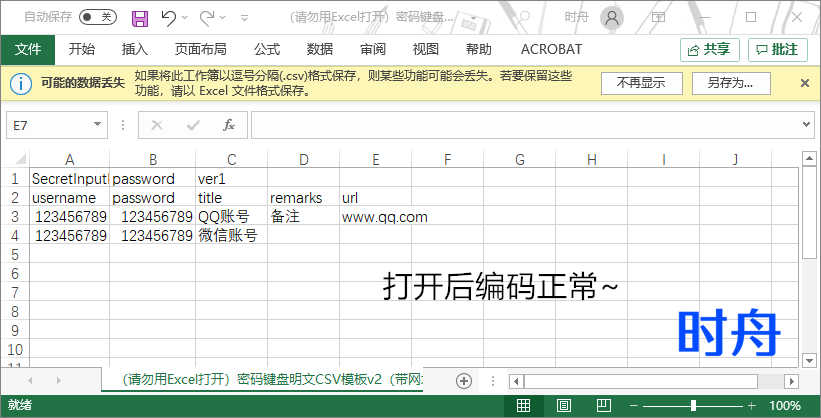
Task: Click the info icon in warning bar
Action: [x=21, y=83]
